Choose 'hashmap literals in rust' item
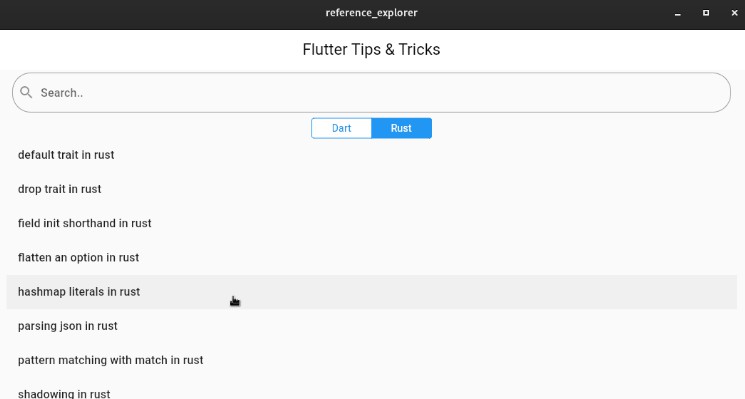 pos(371,292)
